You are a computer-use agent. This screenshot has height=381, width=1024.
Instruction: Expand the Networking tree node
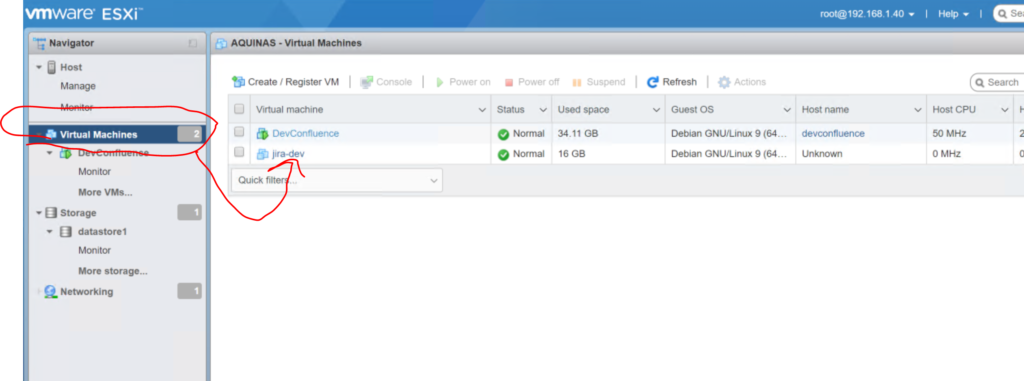[39, 291]
